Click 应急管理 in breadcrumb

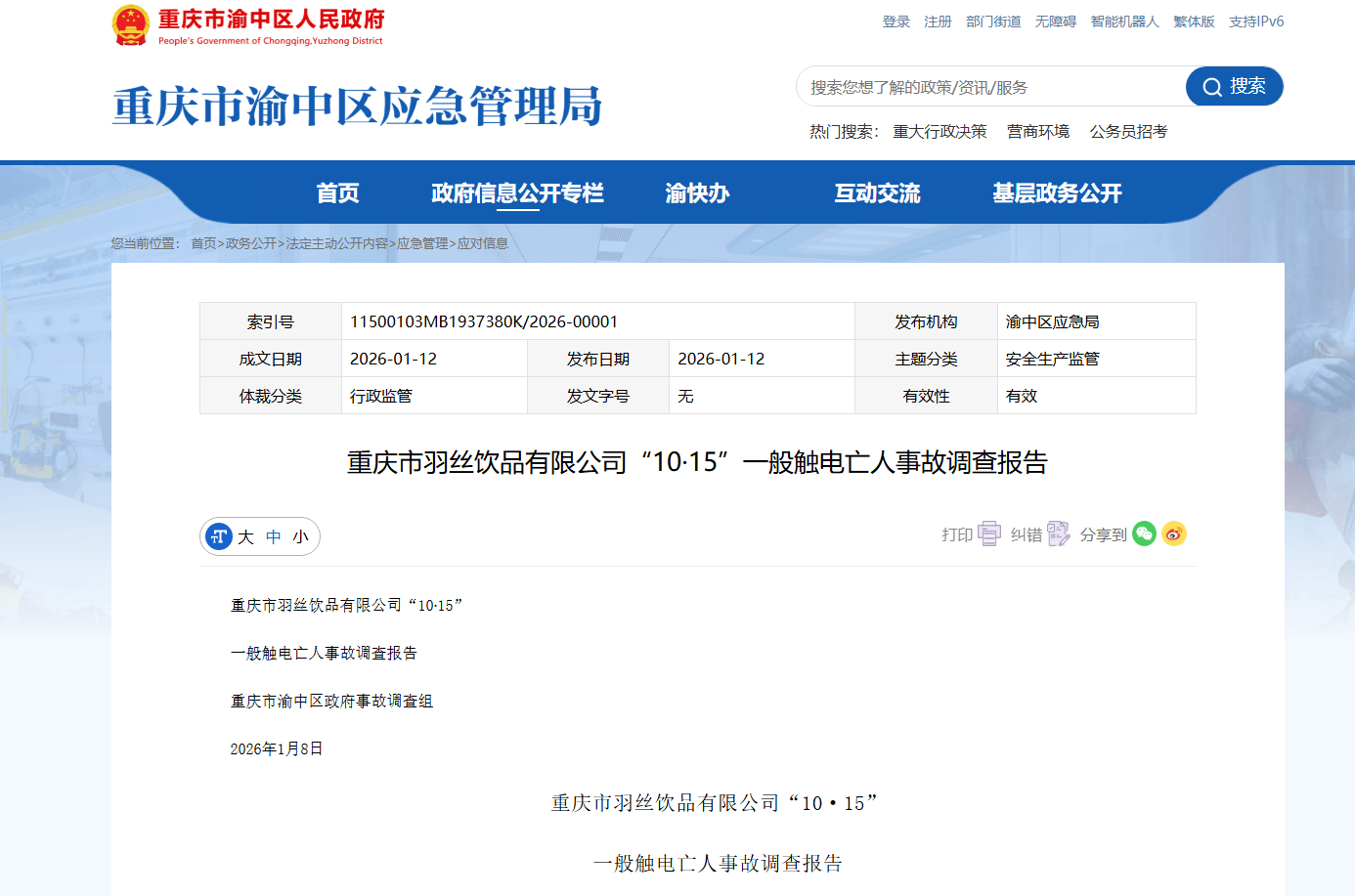[x=422, y=243]
